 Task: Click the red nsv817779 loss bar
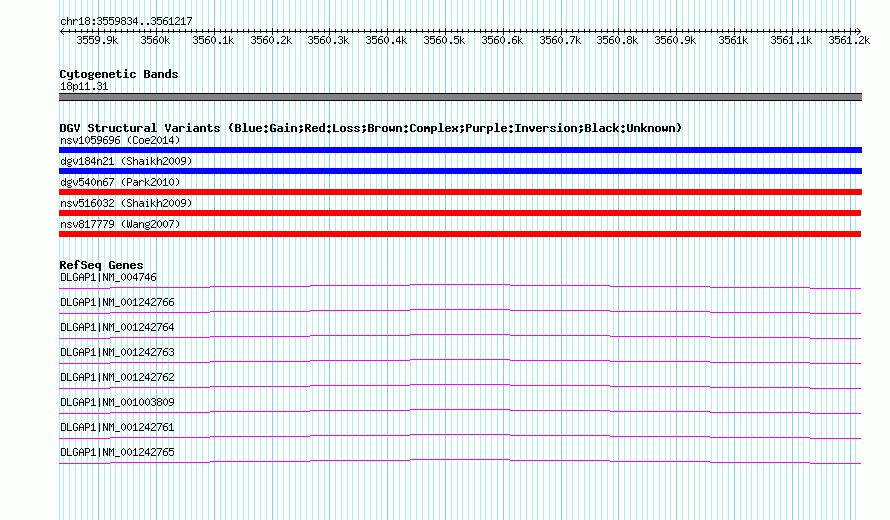point(460,234)
